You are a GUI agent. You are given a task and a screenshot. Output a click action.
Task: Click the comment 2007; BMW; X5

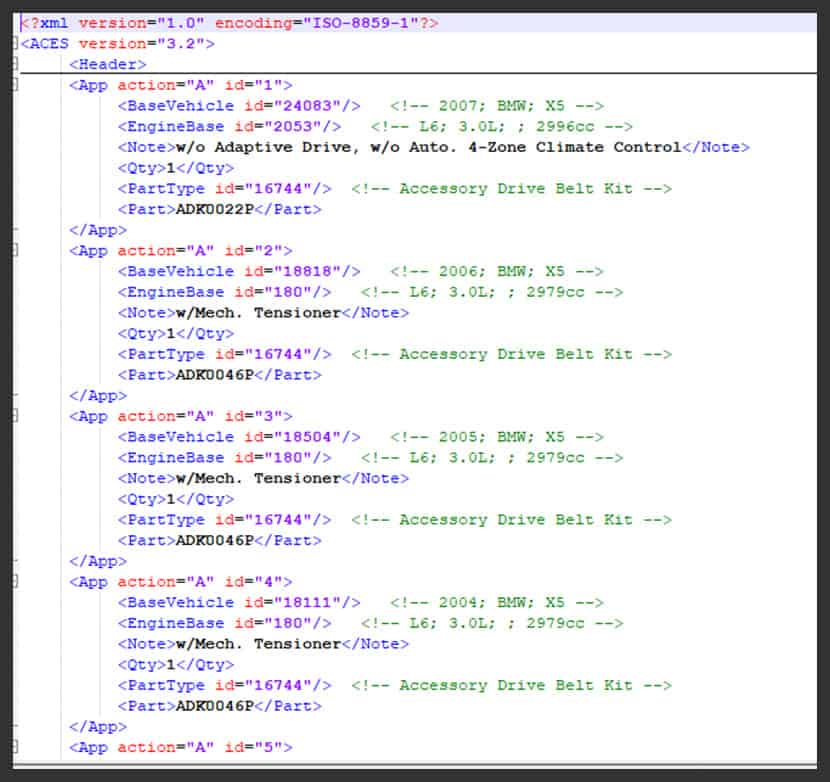497,106
